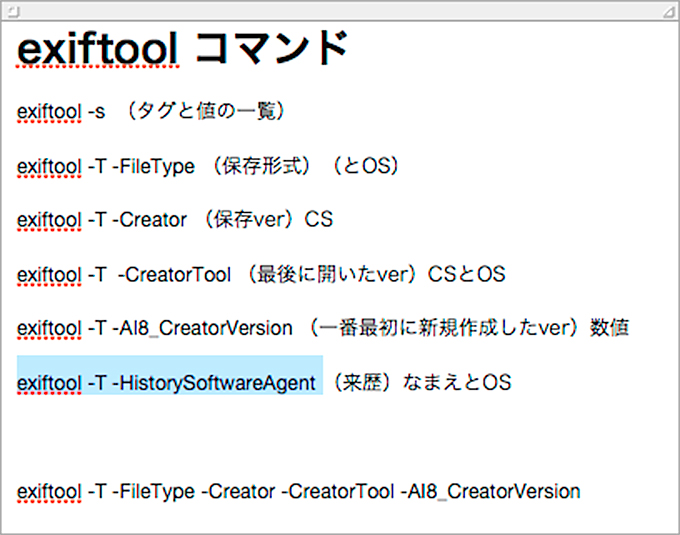Screen dimensions: 680x535
Task: Click "(保存ver) CS" text
Action: (268, 219)
